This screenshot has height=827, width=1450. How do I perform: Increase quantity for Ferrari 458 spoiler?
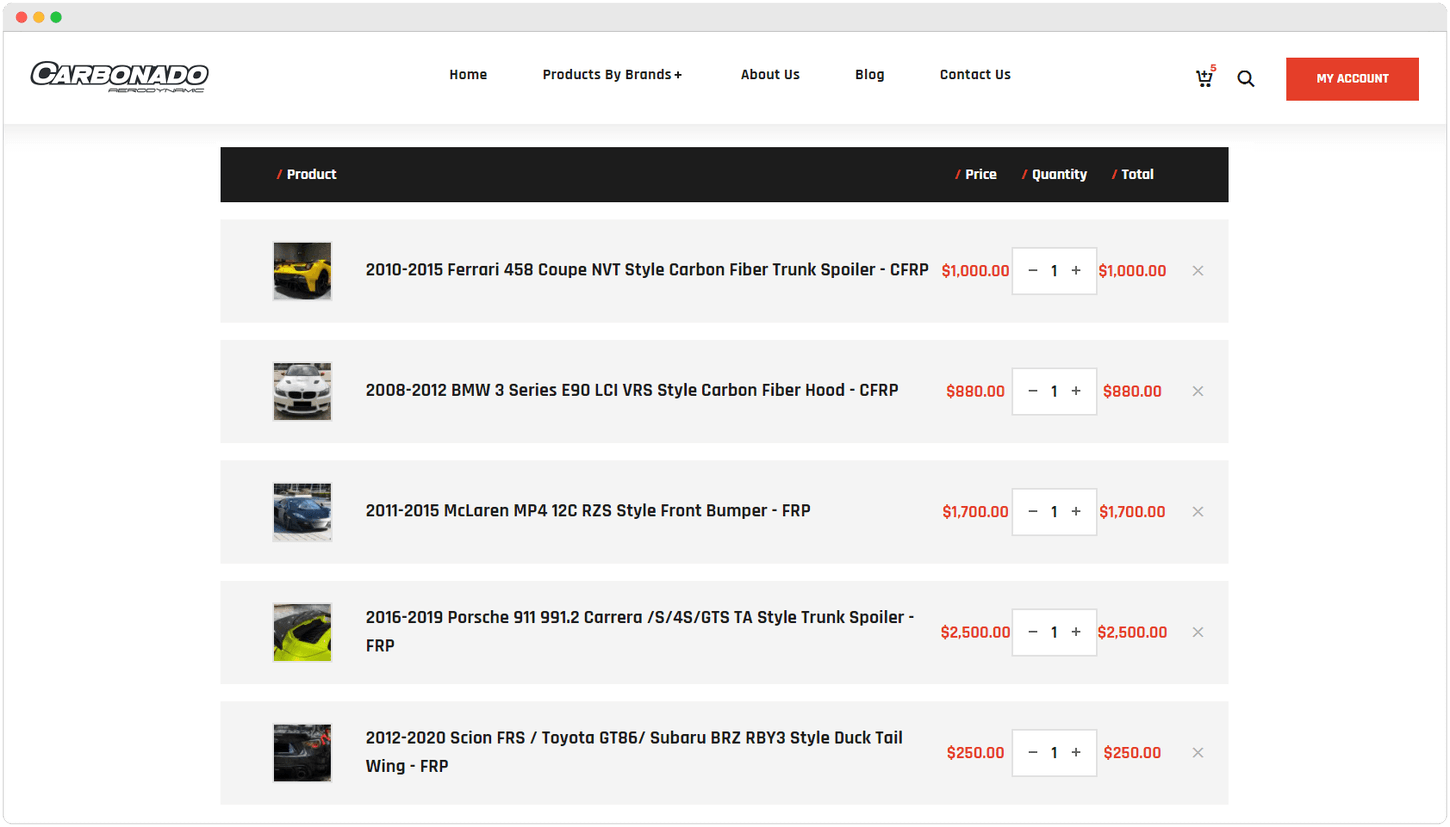(1076, 271)
